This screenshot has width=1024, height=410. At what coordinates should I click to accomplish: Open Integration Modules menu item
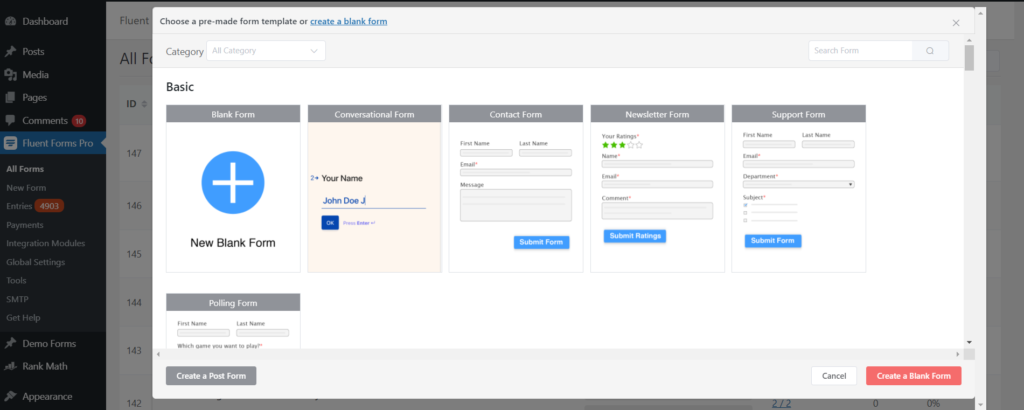pos(45,243)
